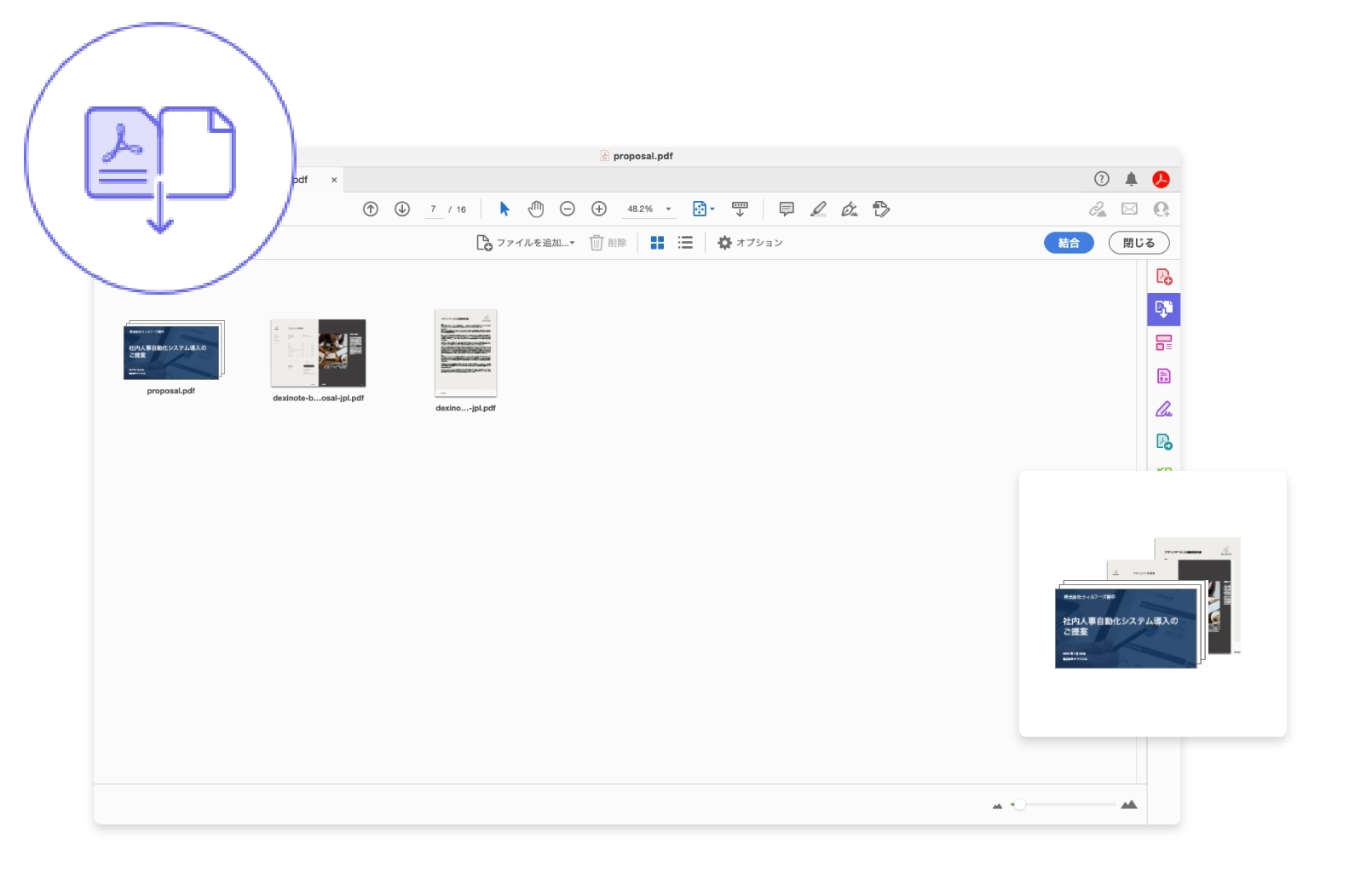Go to previous page with up arrow
Image resolution: width=1372 pixels, height=896 pixels.
tap(371, 210)
